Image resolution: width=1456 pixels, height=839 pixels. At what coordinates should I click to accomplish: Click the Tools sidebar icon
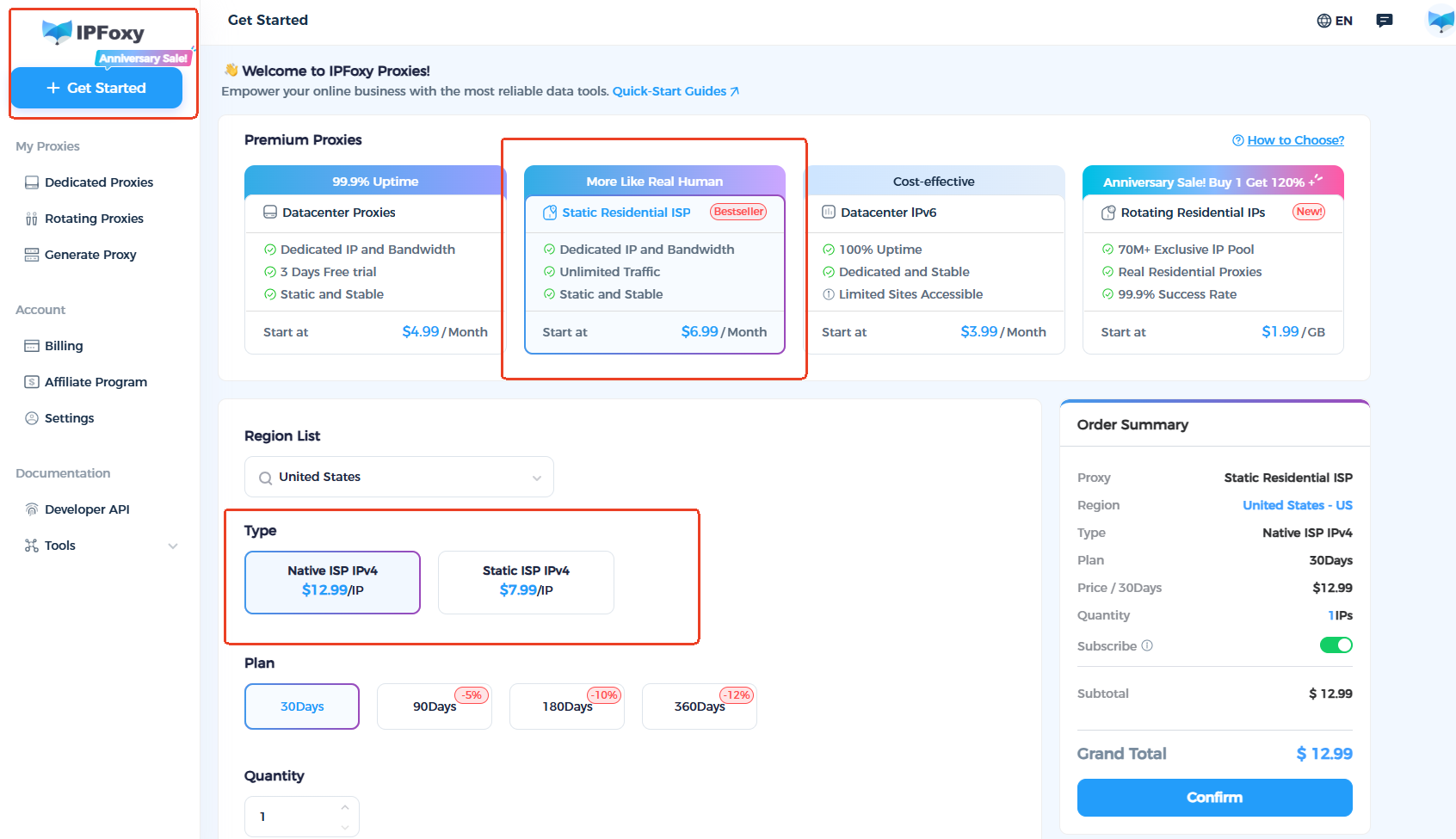[x=32, y=546]
